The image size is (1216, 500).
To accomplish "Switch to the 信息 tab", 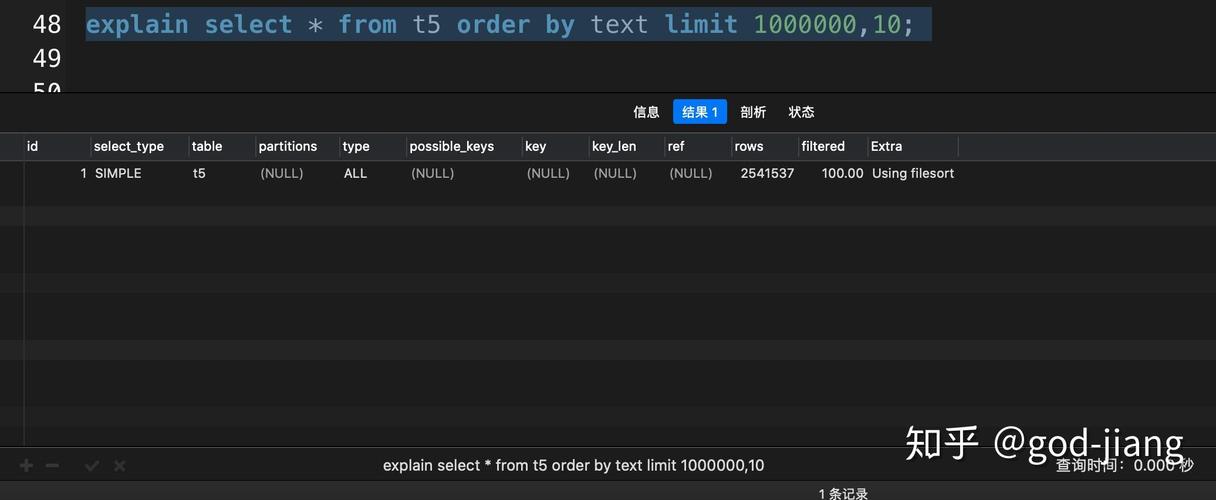I will [646, 112].
